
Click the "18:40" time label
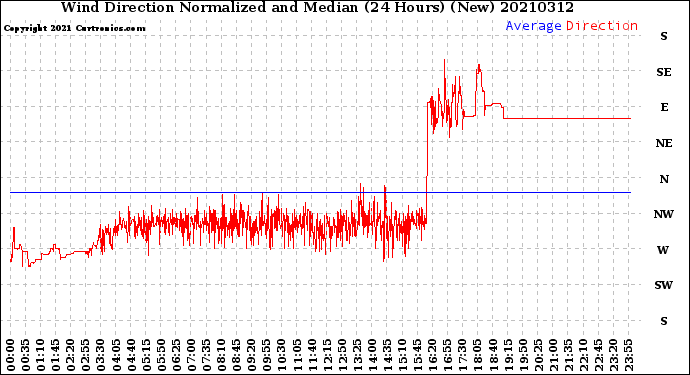pyautogui.click(x=493, y=355)
